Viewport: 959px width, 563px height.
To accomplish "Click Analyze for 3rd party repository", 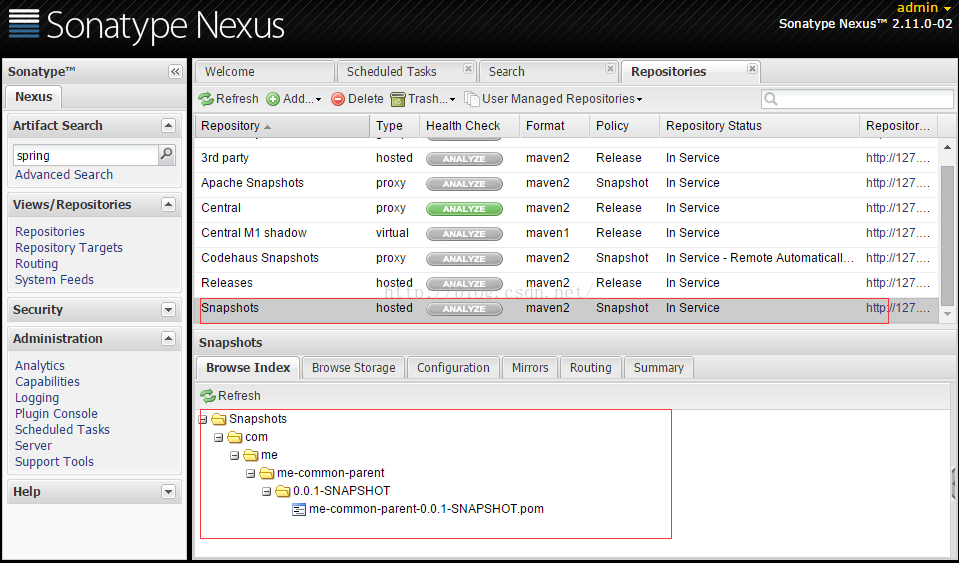I will tap(464, 158).
